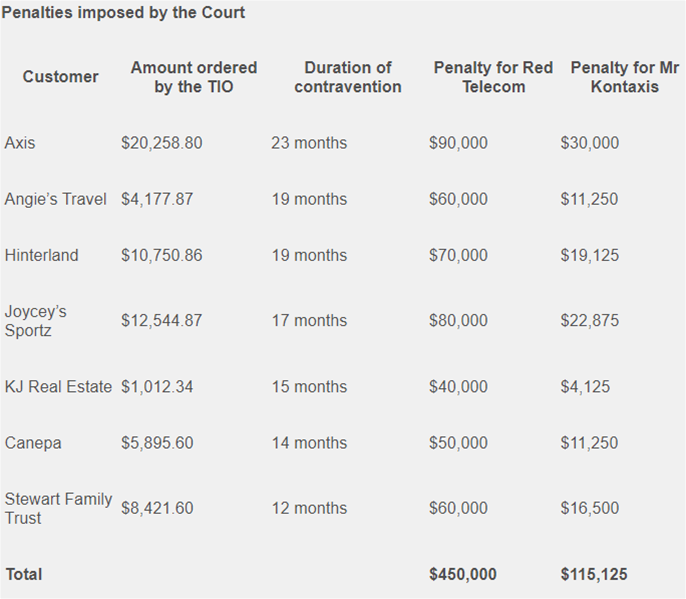Click the Axis customer cell
This screenshot has height=599, width=686.
[x=20, y=143]
